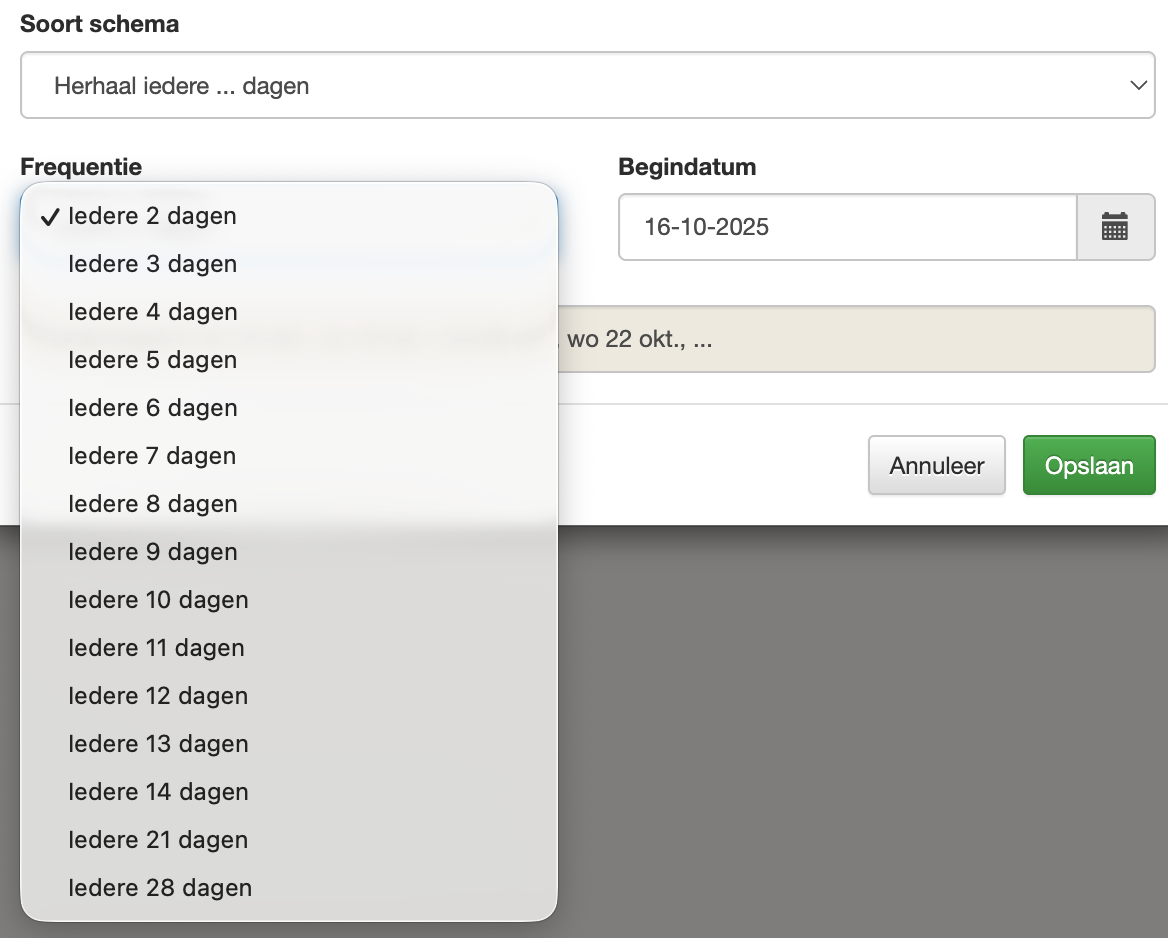The height and width of the screenshot is (938, 1168).
Task: Pick 'Iedere 14 dagen' from the list
Action: click(x=158, y=792)
